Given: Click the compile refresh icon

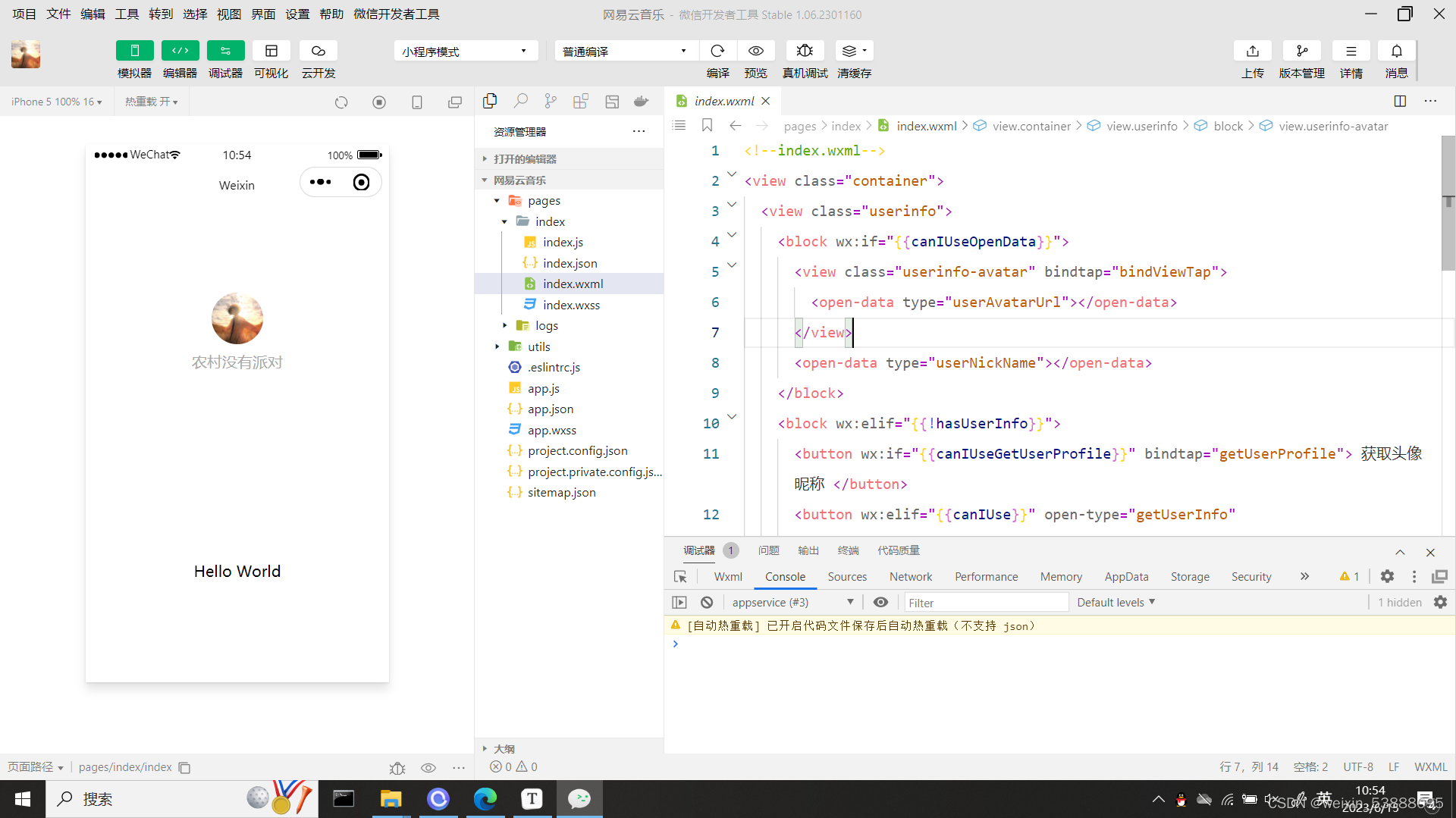Looking at the screenshot, I should [717, 51].
